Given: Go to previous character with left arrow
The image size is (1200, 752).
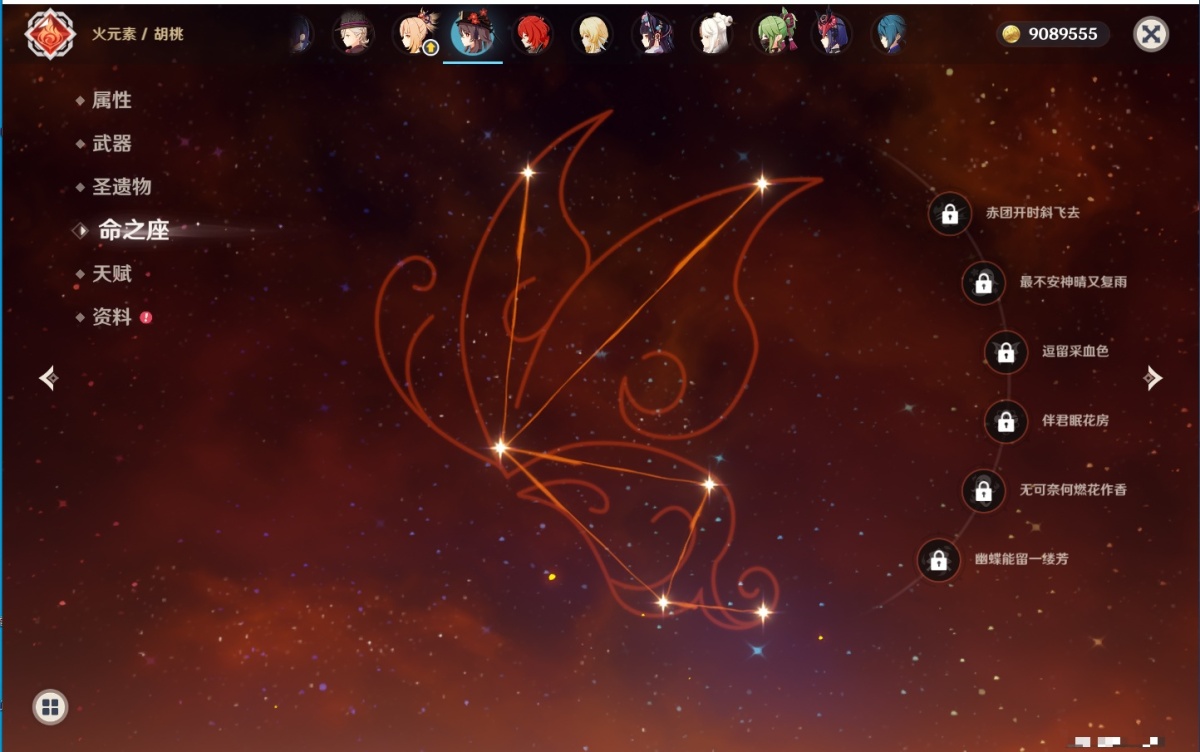Looking at the screenshot, I should (x=48, y=378).
